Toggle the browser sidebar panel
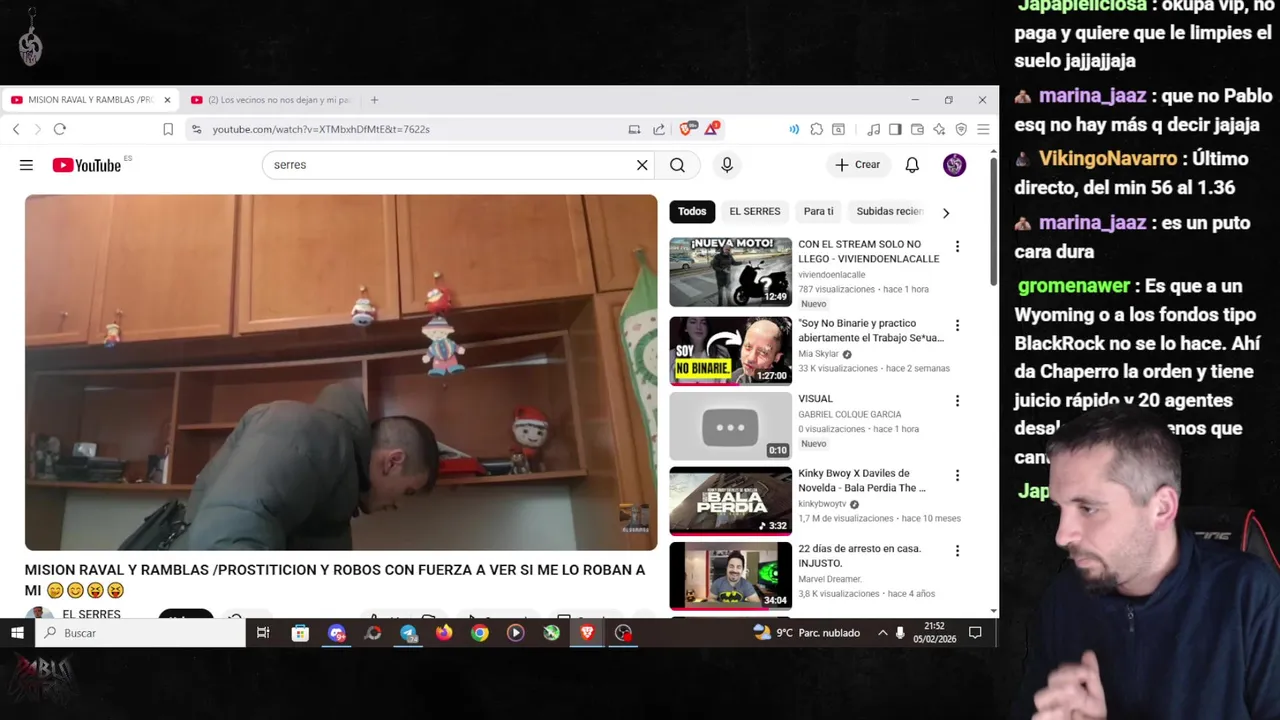The image size is (1280, 720). [895, 129]
